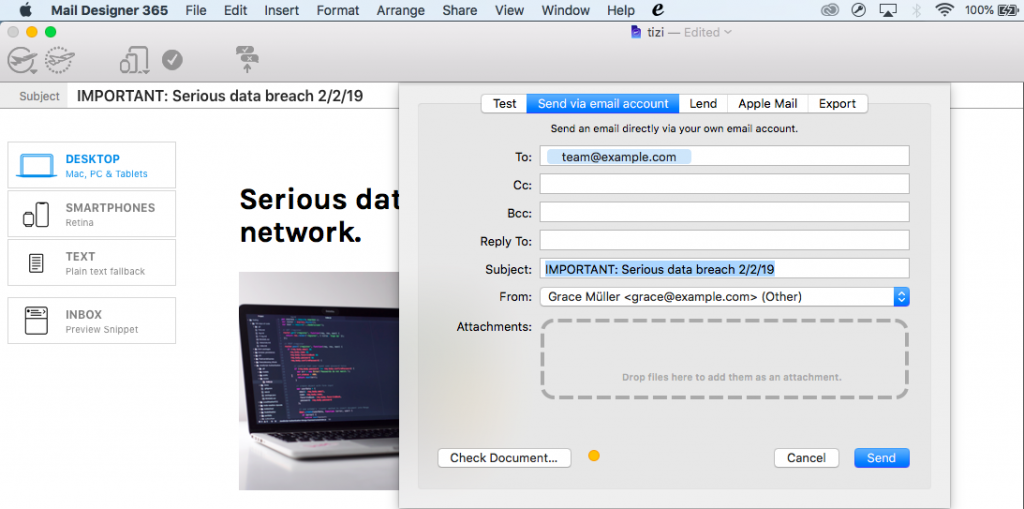This screenshot has width=1024, height=509.
Task: Open the AirPlay menu bar icon
Action: [x=888, y=10]
